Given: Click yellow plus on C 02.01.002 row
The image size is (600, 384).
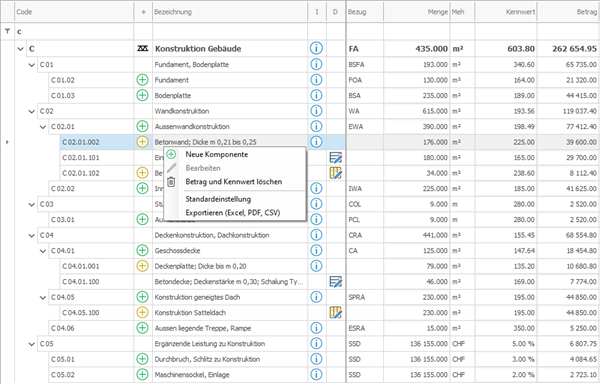Looking at the screenshot, I should coord(142,142).
